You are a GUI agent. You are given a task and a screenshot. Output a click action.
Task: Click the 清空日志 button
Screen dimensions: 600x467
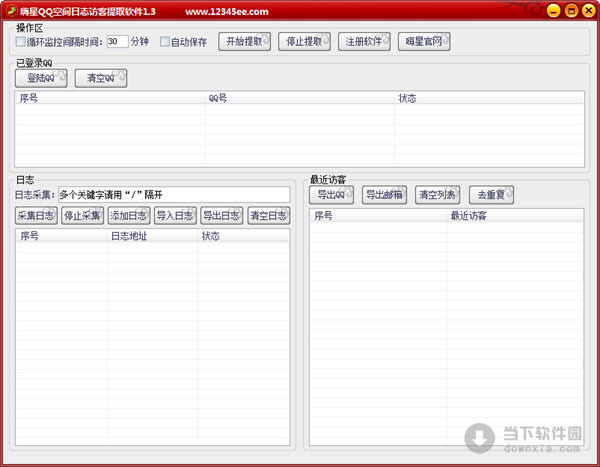[x=269, y=216]
